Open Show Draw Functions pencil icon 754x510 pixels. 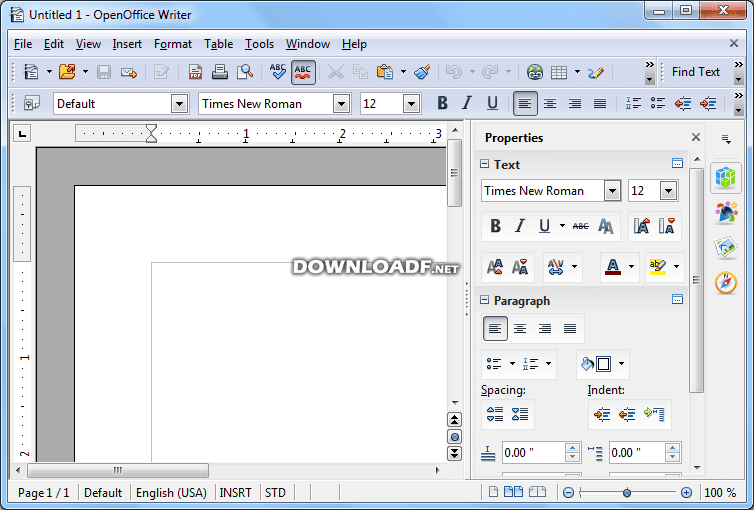click(596, 72)
